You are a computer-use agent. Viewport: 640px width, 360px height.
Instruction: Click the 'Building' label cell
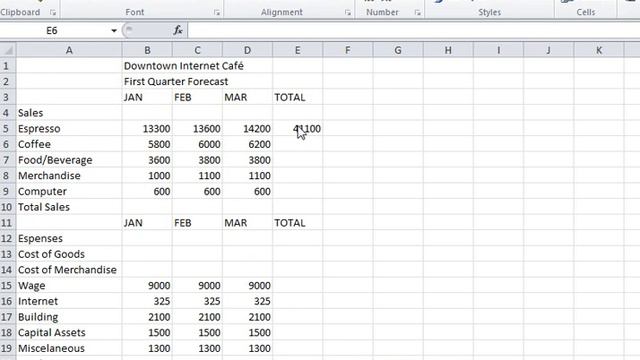[69, 317]
